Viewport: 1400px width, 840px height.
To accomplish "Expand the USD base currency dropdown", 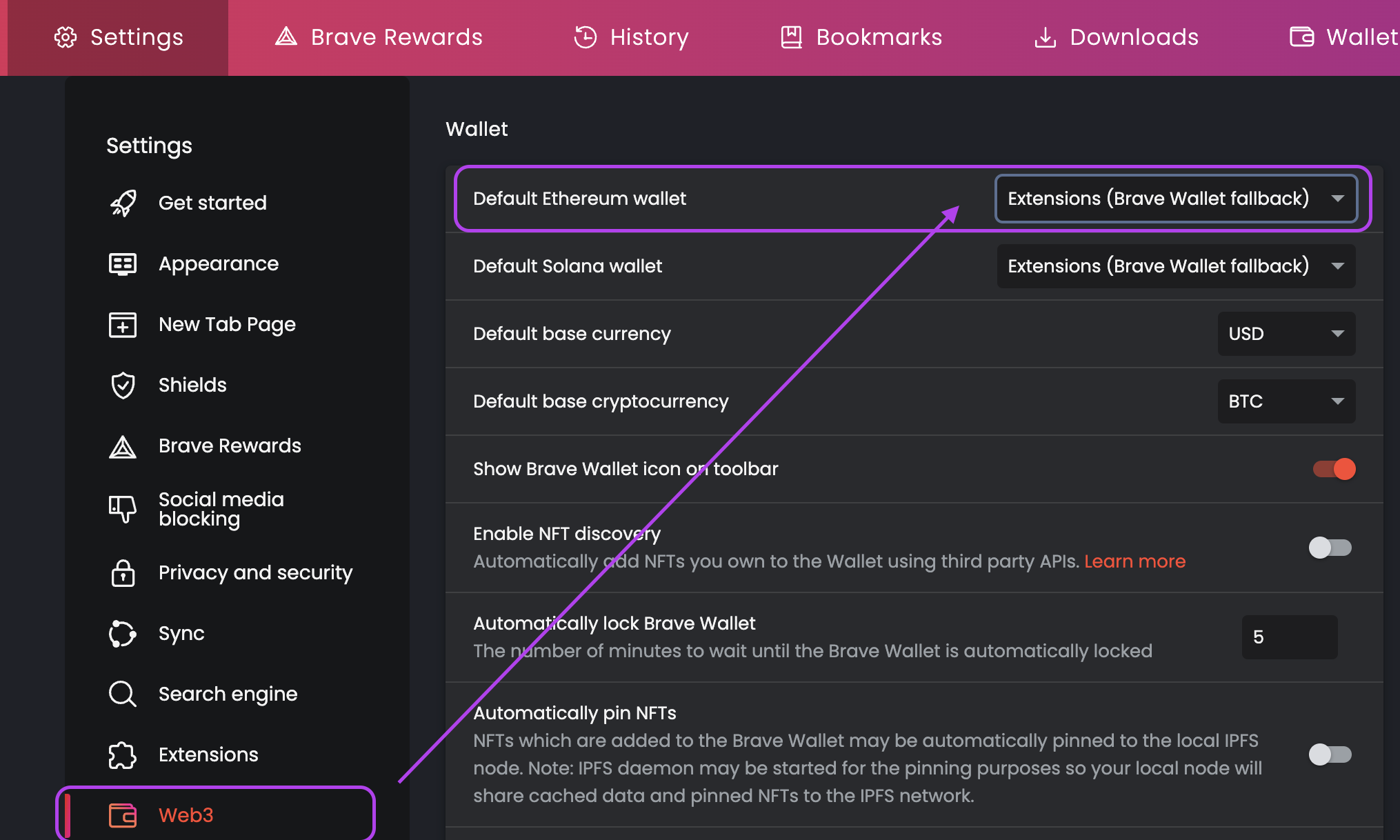I will click(x=1286, y=334).
